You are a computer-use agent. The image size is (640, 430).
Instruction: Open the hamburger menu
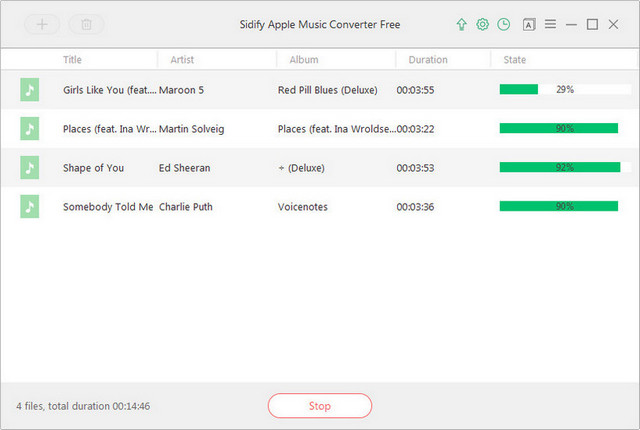[x=550, y=24]
